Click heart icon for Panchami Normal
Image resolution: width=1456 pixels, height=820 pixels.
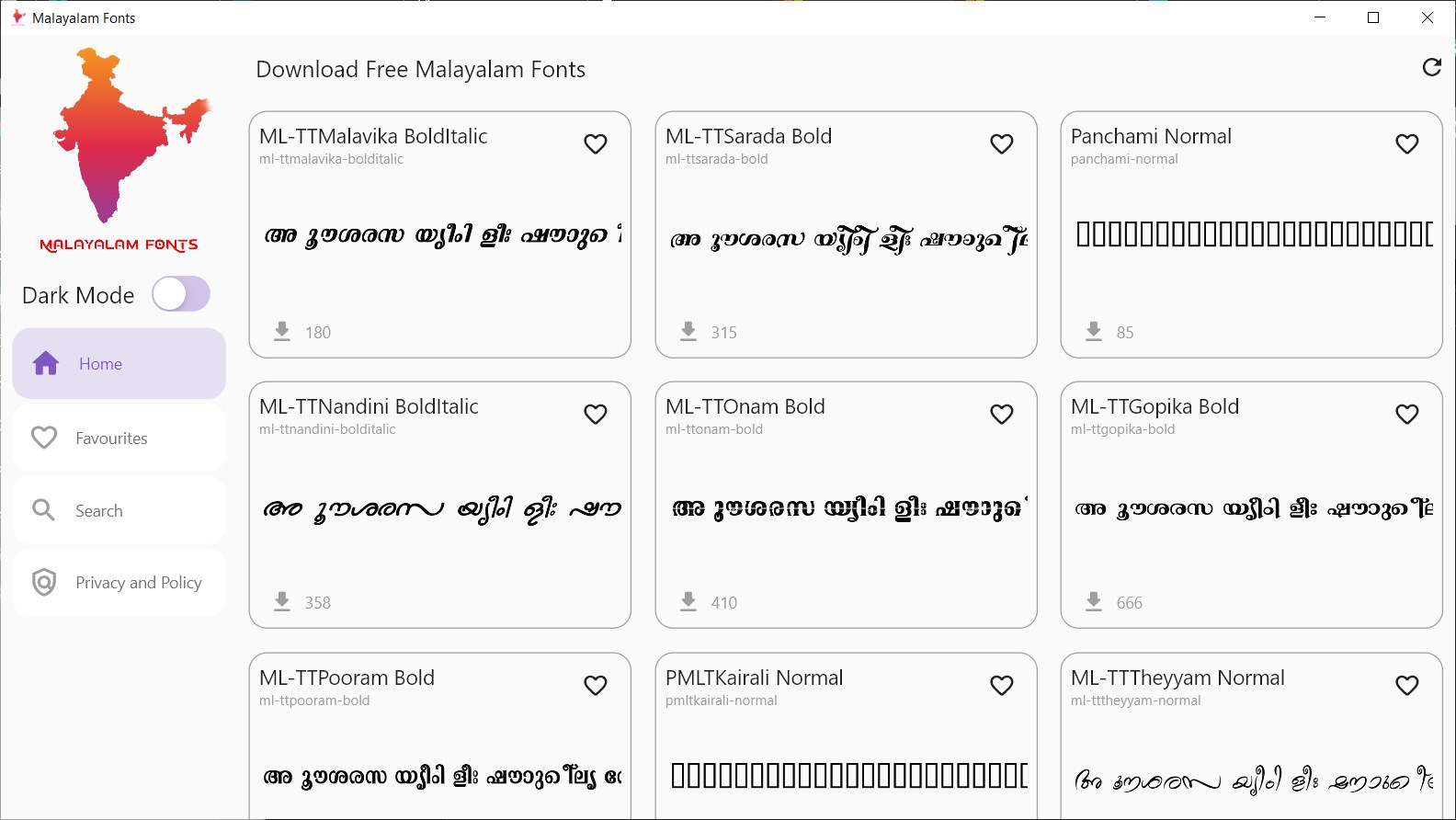click(1406, 143)
